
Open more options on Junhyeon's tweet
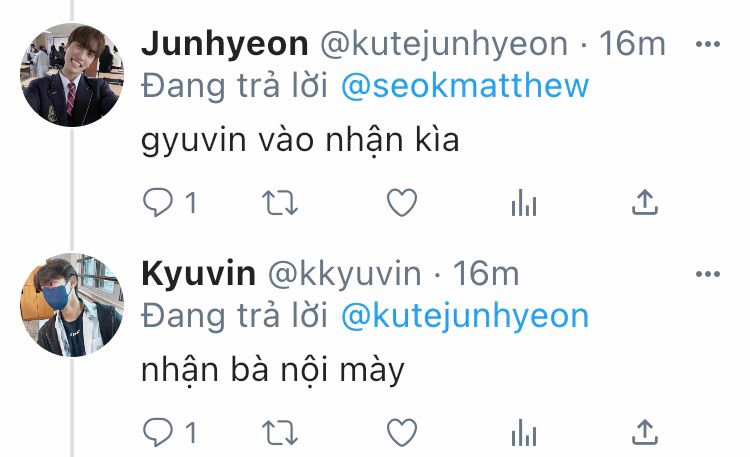pos(708,44)
